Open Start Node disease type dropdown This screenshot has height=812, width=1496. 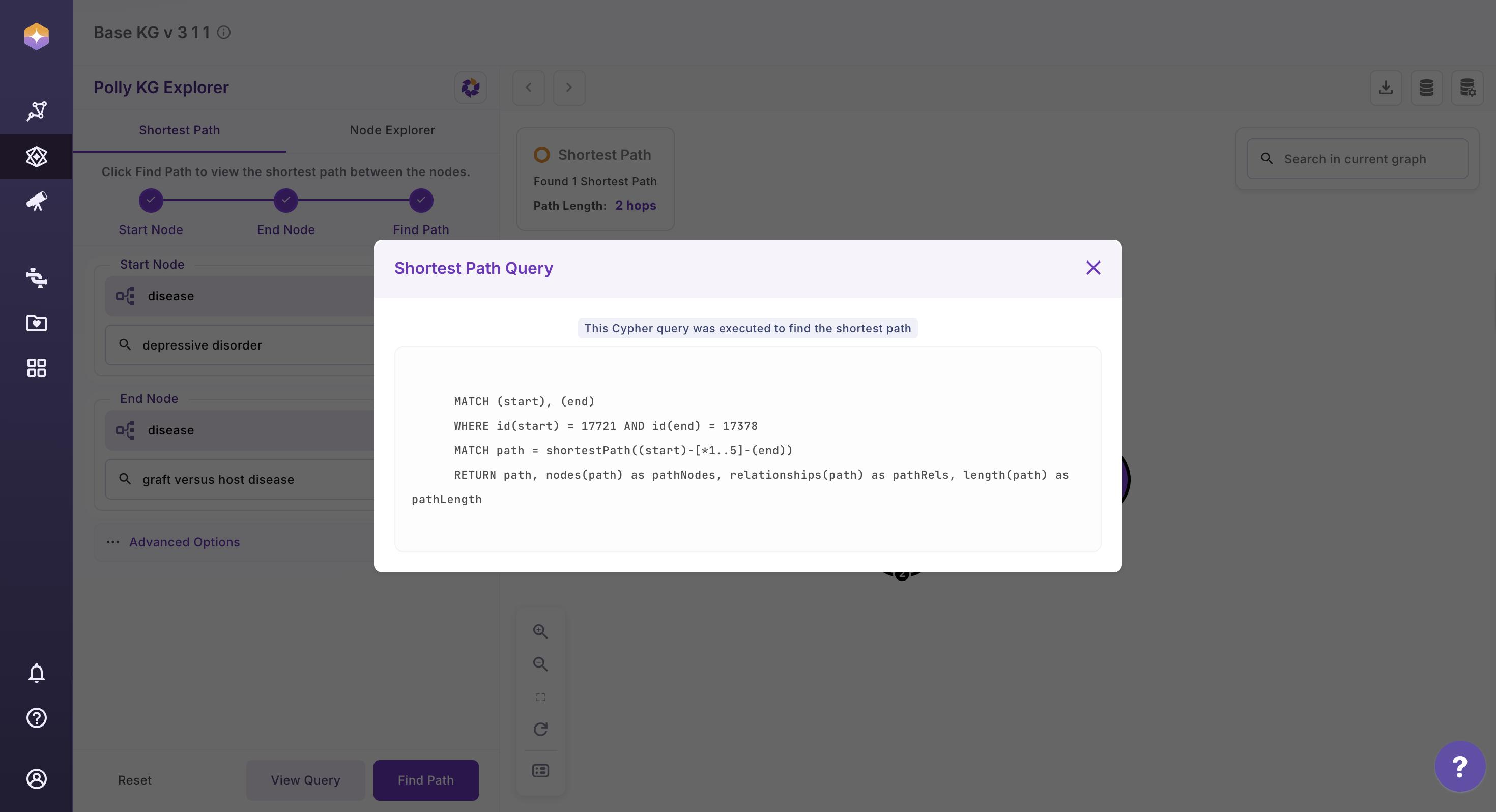(239, 296)
